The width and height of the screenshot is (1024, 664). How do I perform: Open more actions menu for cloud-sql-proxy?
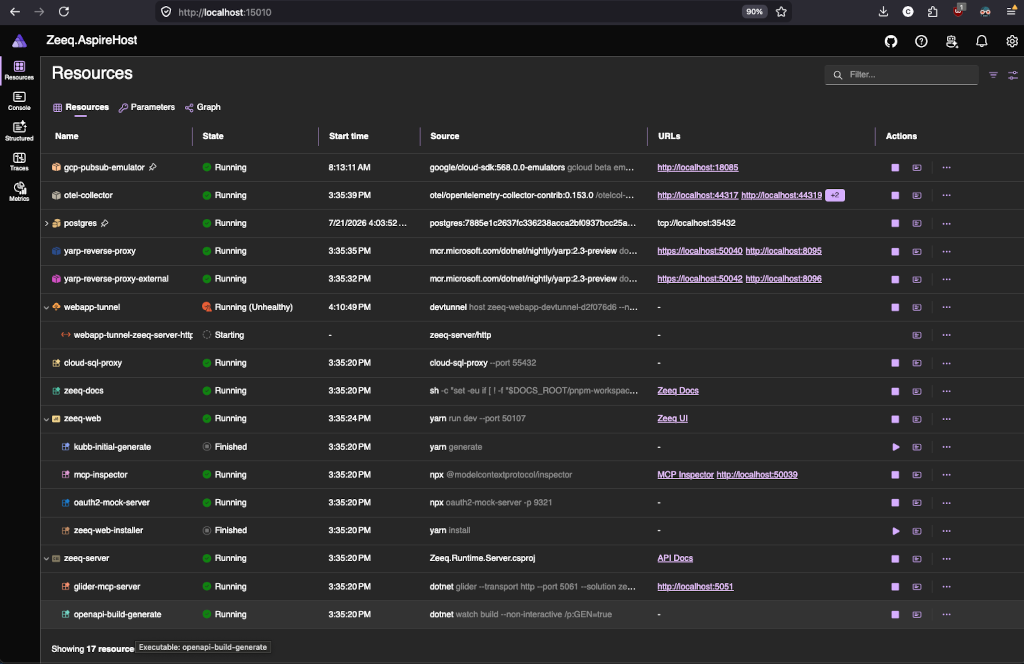click(x=946, y=363)
